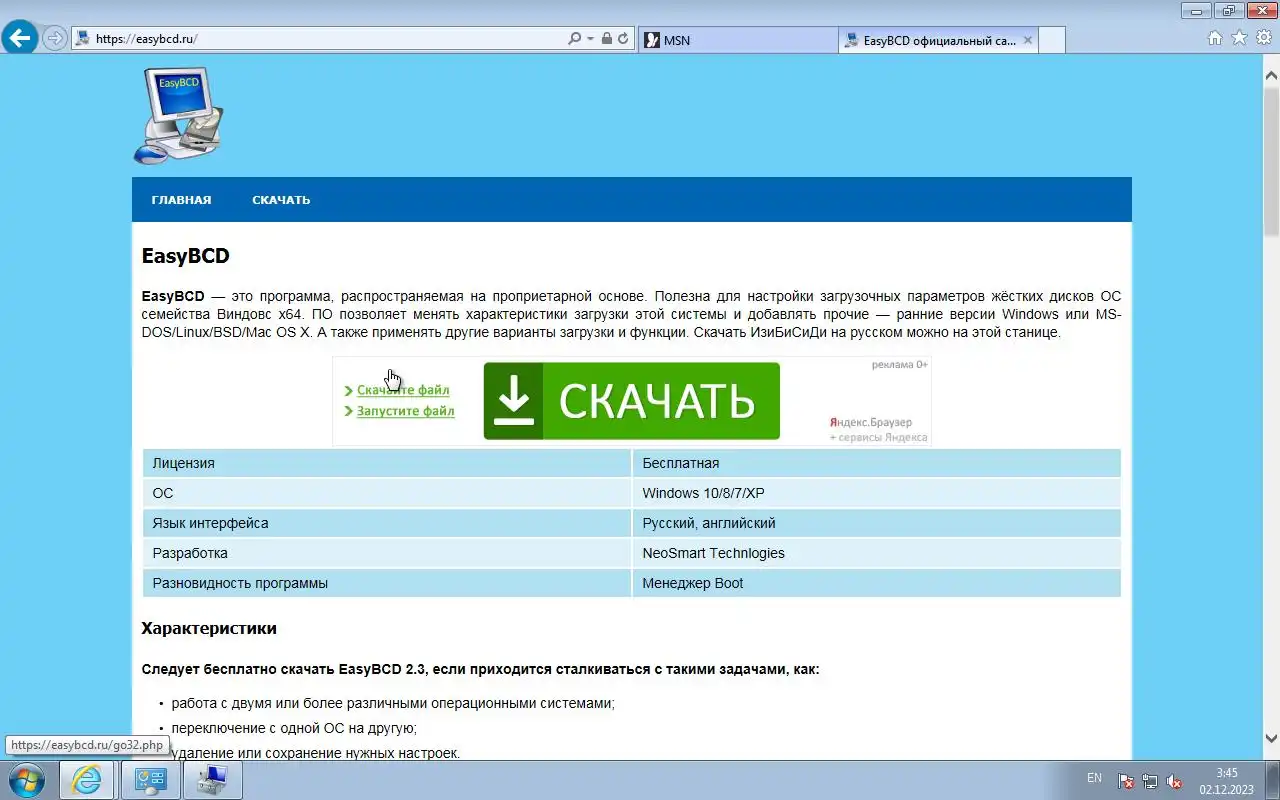The height and width of the screenshot is (800, 1280).
Task: Open the browser Home icon
Action: pyautogui.click(x=1215, y=38)
